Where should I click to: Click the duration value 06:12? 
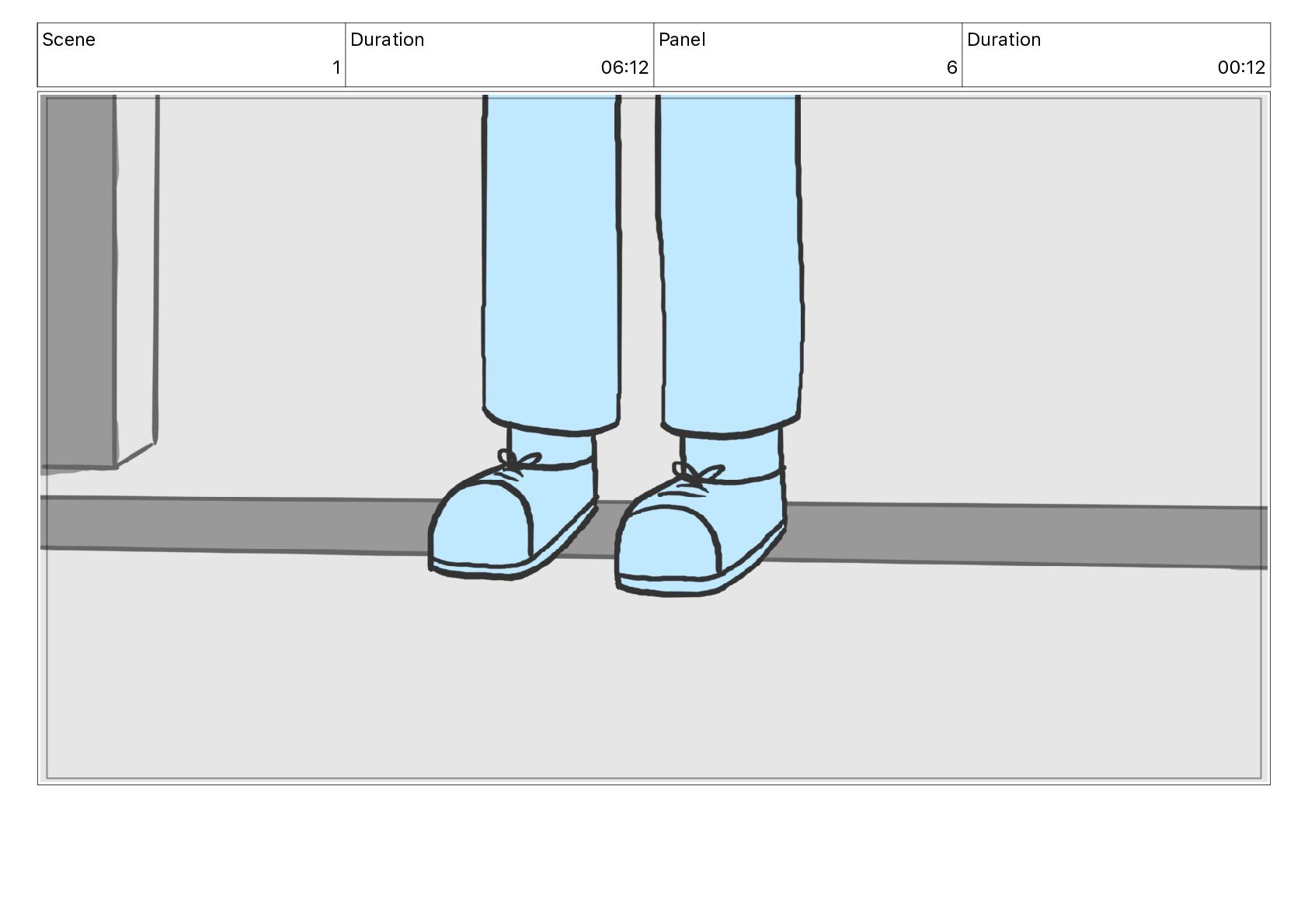(624, 68)
